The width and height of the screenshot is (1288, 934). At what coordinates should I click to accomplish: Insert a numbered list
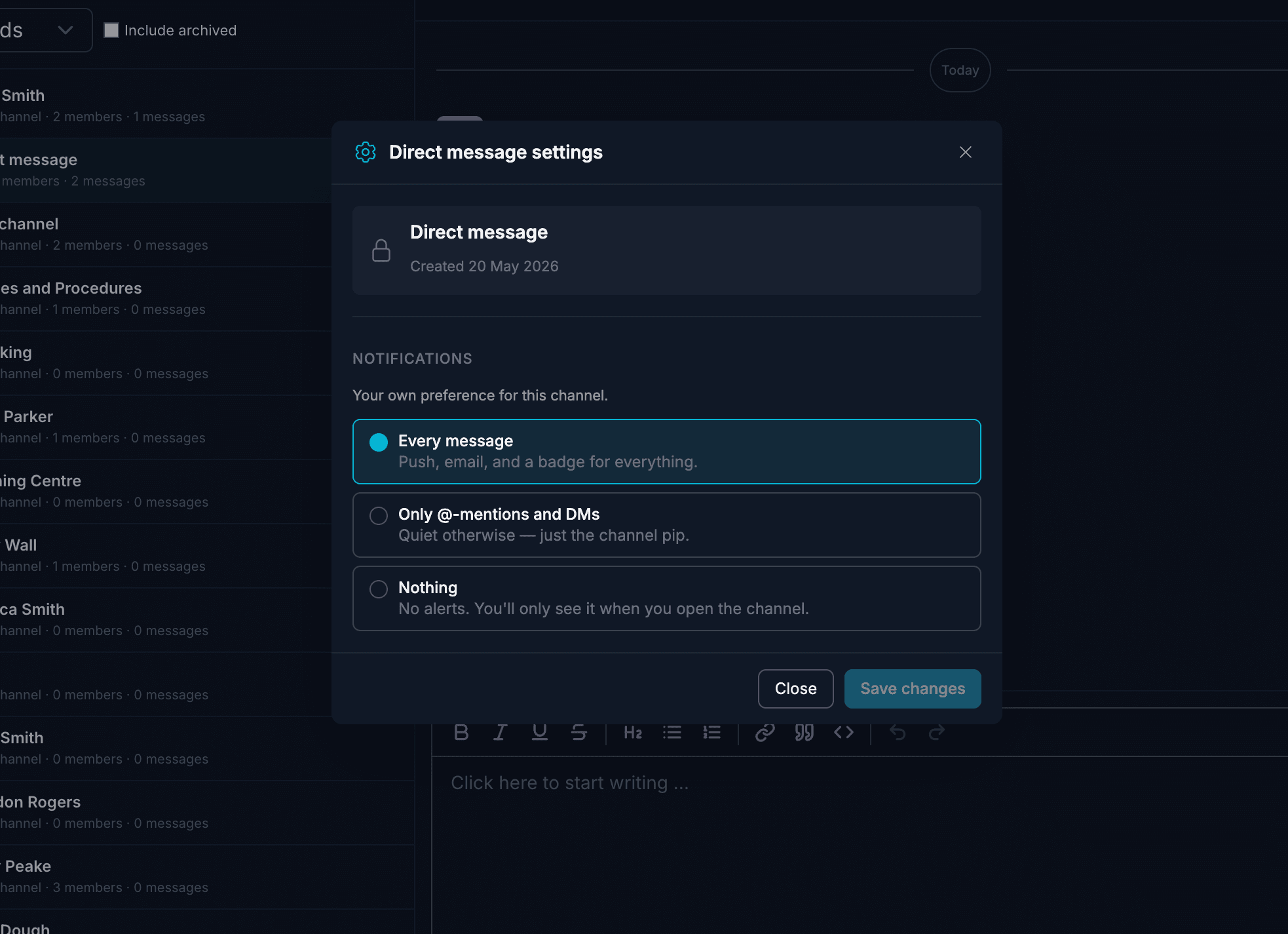[x=711, y=732]
